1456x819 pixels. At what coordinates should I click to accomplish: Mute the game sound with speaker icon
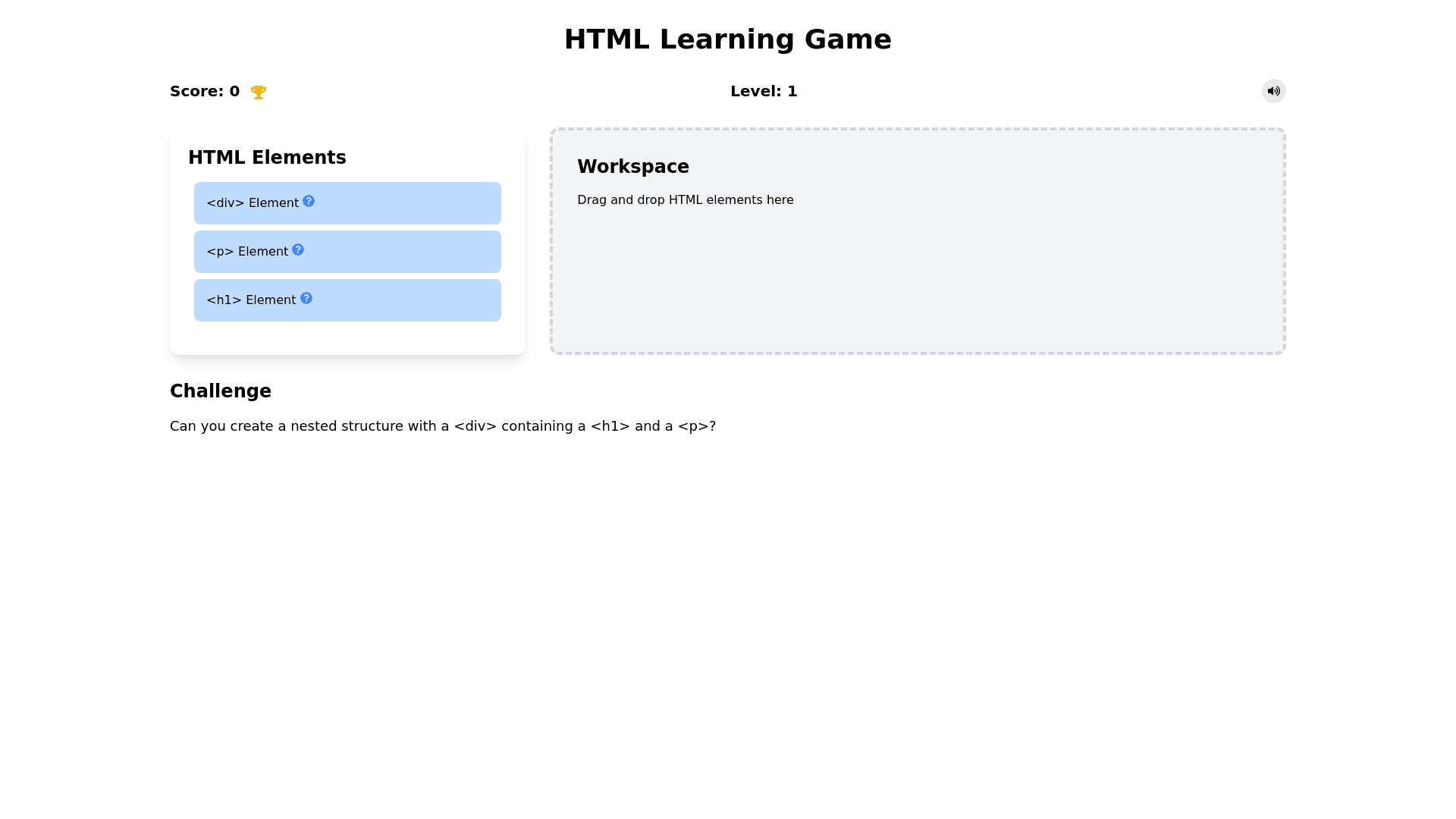(x=1273, y=91)
